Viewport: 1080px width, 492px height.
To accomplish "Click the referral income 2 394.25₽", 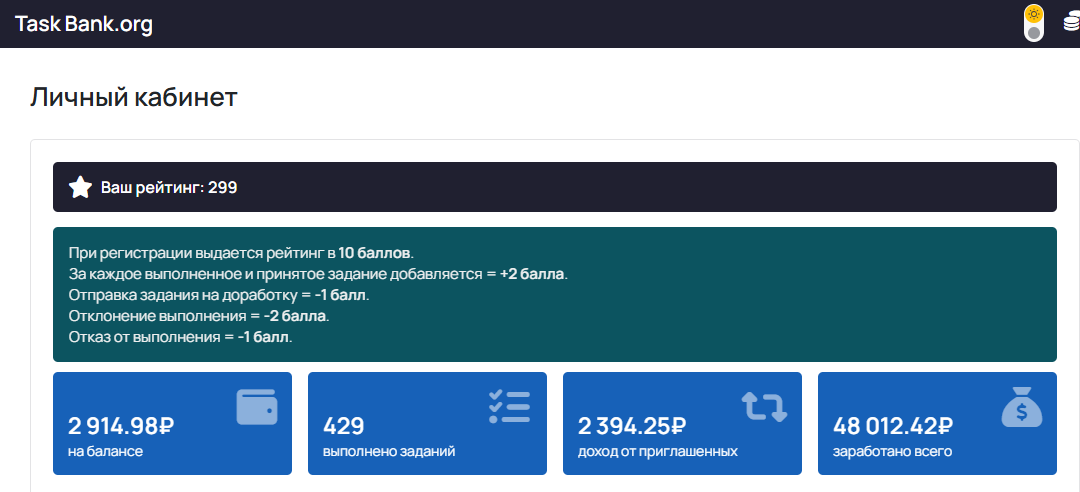I will (632, 426).
